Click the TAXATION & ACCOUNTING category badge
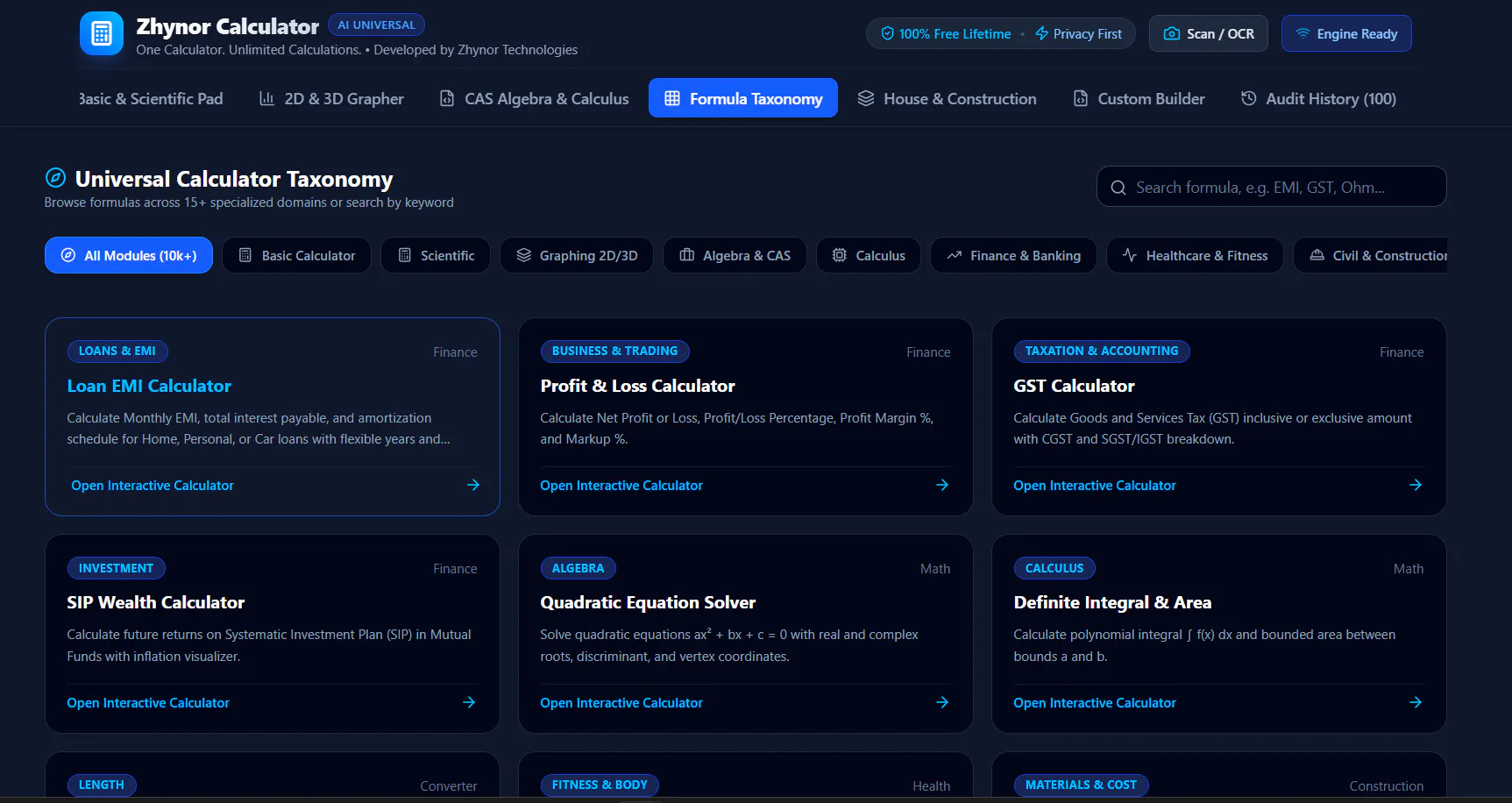 [1102, 351]
